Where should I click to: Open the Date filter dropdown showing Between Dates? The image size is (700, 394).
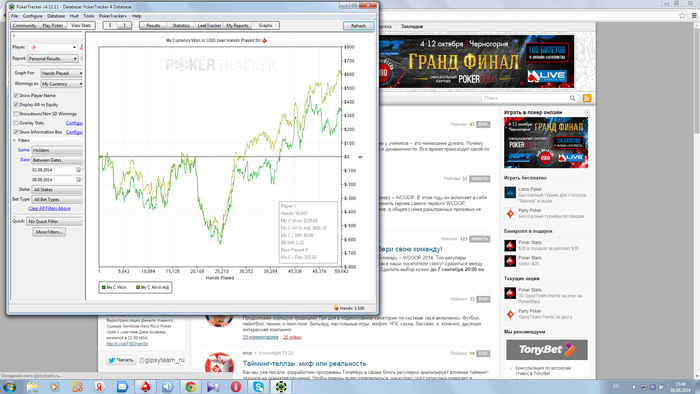pos(57,160)
